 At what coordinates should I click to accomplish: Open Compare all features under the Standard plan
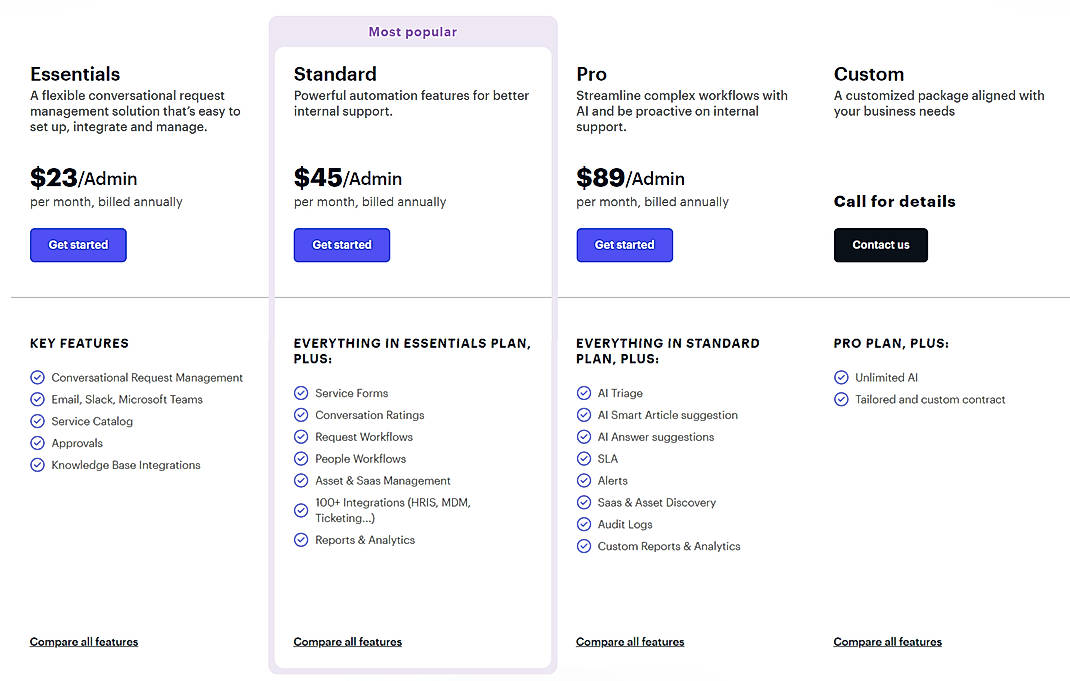[347, 641]
